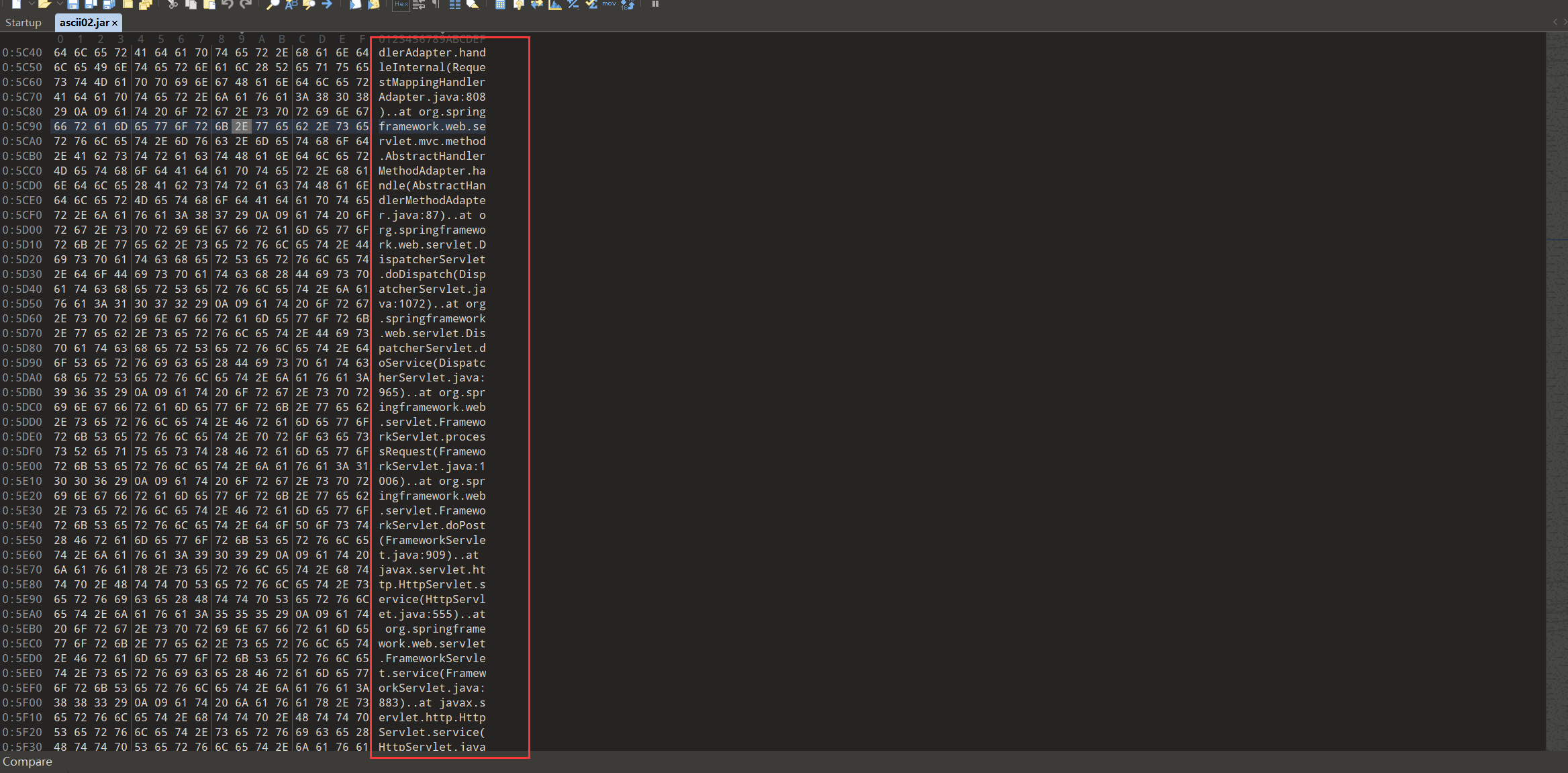Click the Paste icon
Image resolution: width=1568 pixels, height=773 pixels.
coord(209,4)
